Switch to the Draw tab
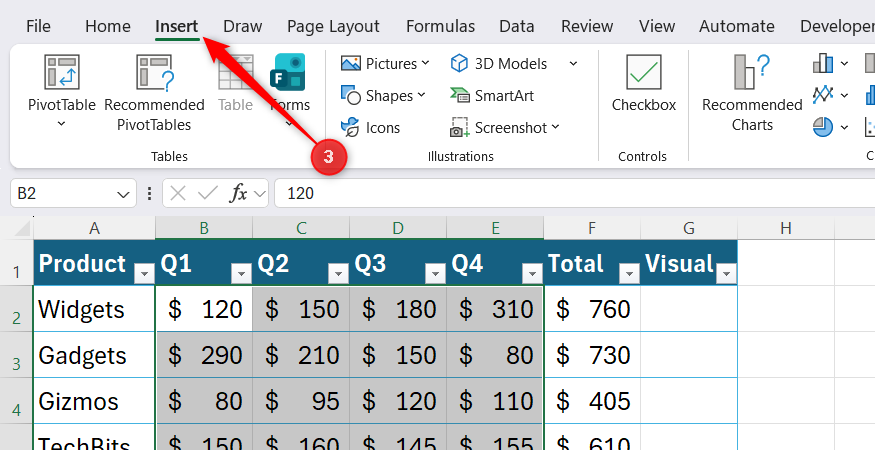The height and width of the screenshot is (450, 875). pos(243,26)
